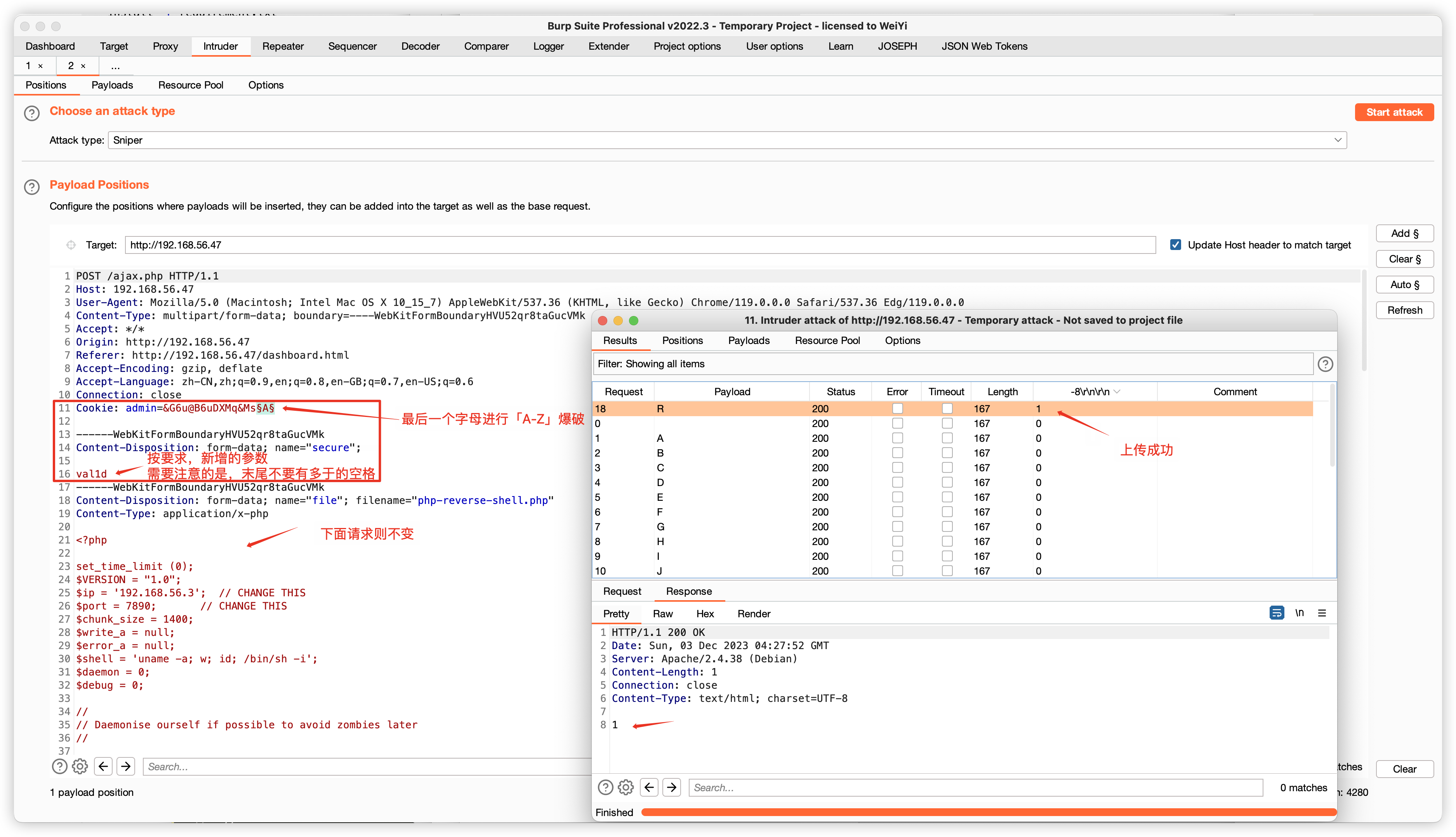Open settings gear in attack window search bar

tap(625, 787)
